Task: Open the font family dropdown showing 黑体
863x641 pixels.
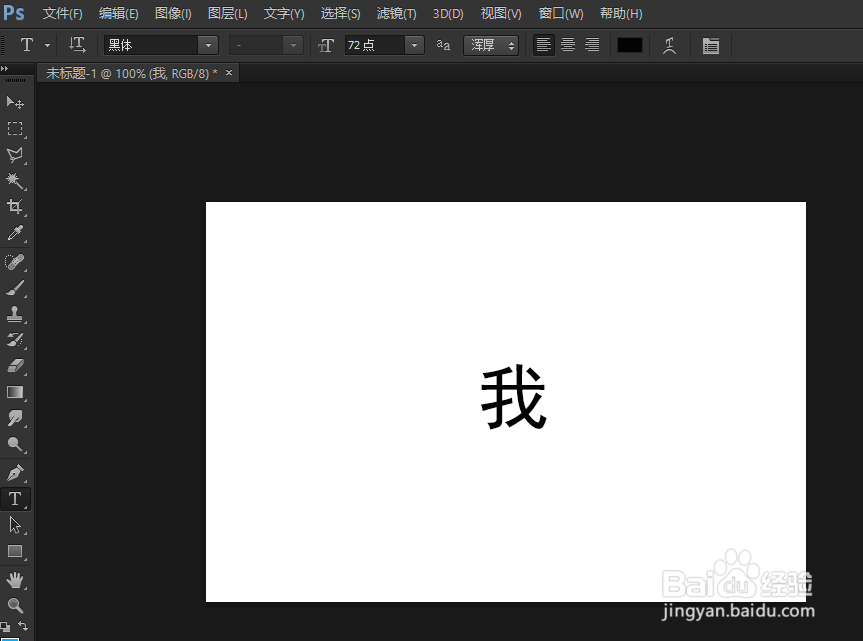Action: (206, 45)
